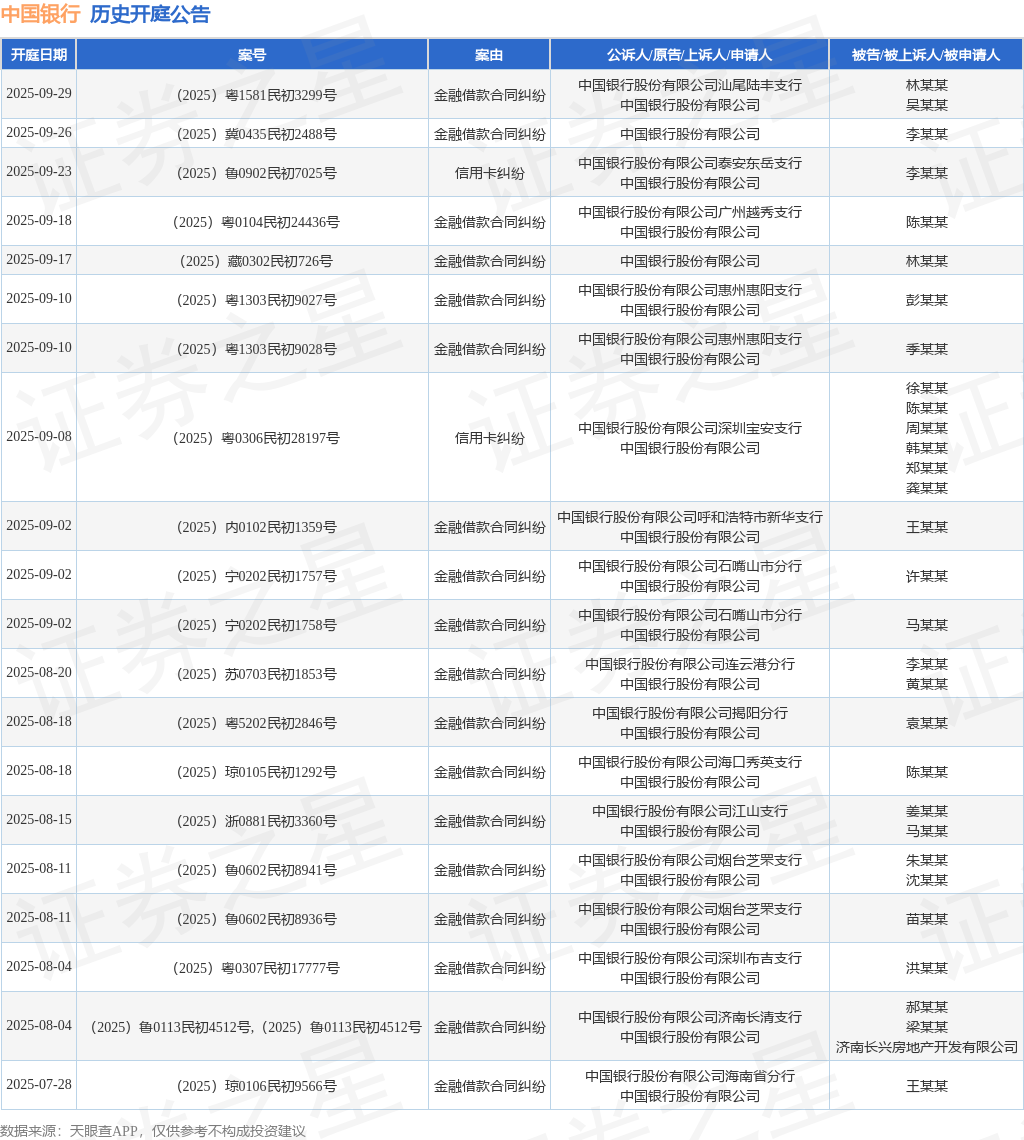Click the 开庭日期 column header

click(39, 55)
